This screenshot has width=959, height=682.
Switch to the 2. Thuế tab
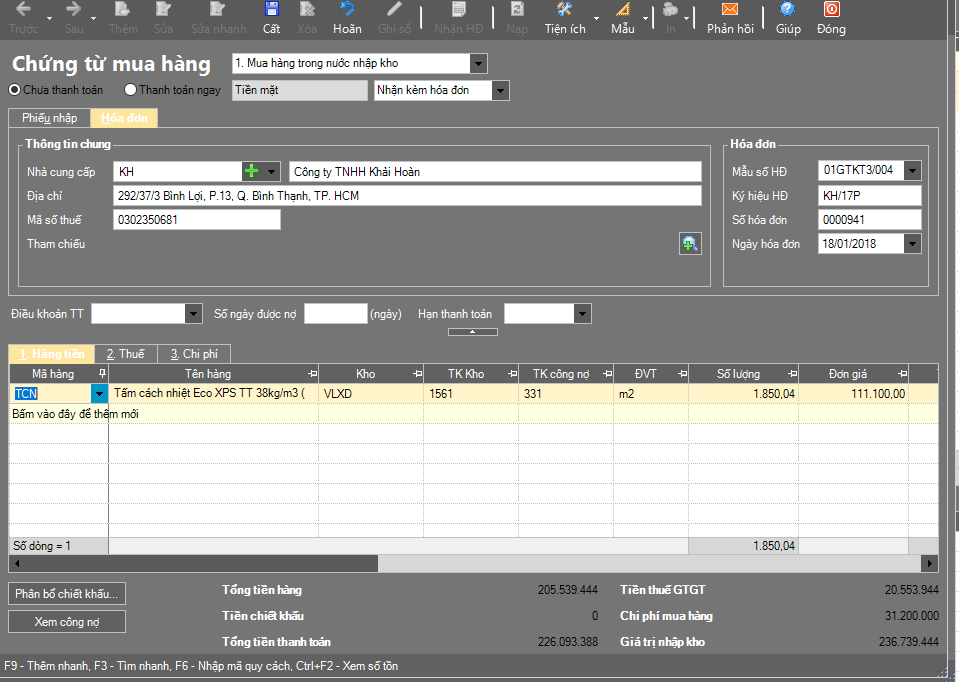(126, 354)
